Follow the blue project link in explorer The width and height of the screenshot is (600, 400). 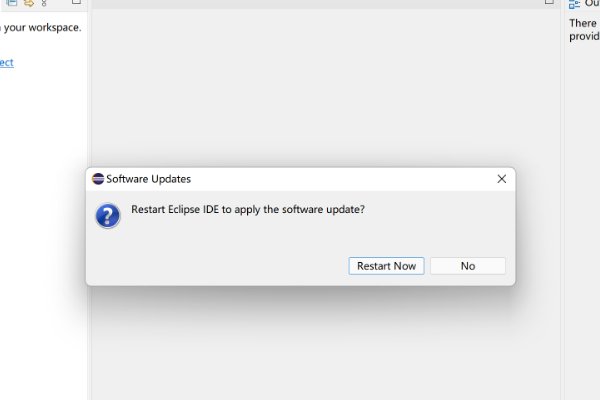[7, 62]
